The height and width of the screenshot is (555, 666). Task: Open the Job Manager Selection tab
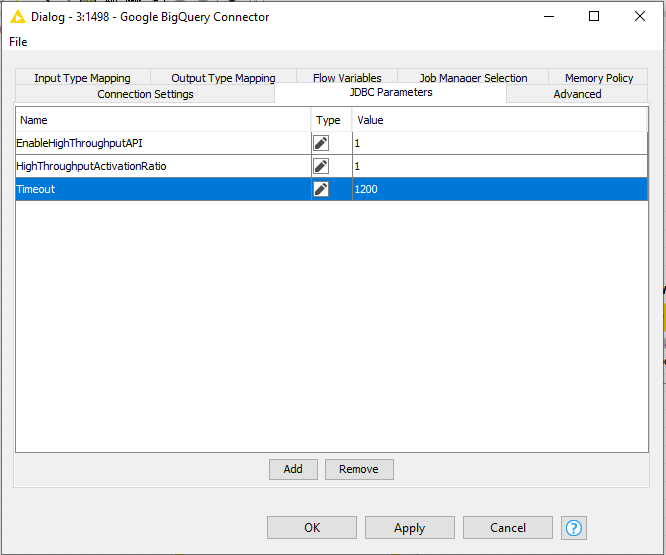click(473, 78)
